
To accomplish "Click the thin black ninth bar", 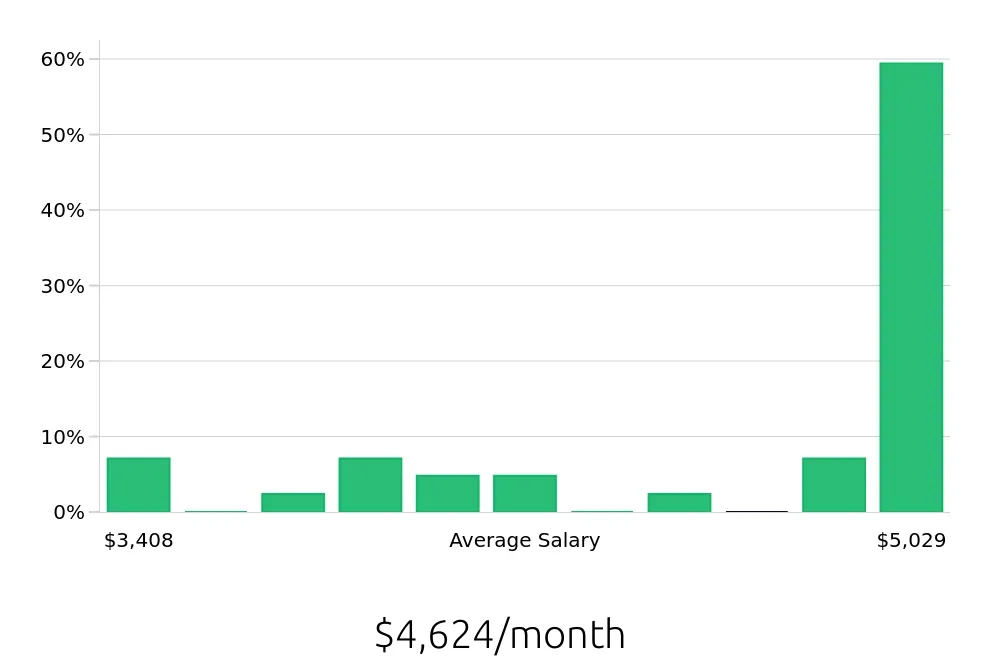I will pyautogui.click(x=756, y=511).
